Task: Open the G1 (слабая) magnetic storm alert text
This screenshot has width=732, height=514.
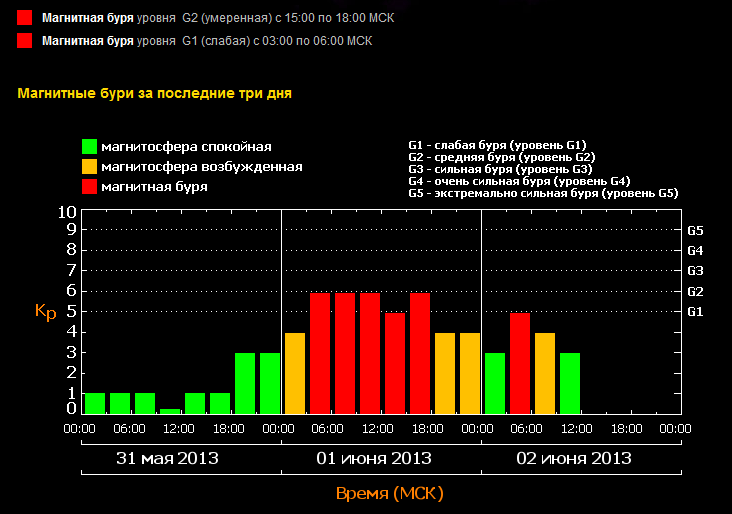Action: pos(206,41)
